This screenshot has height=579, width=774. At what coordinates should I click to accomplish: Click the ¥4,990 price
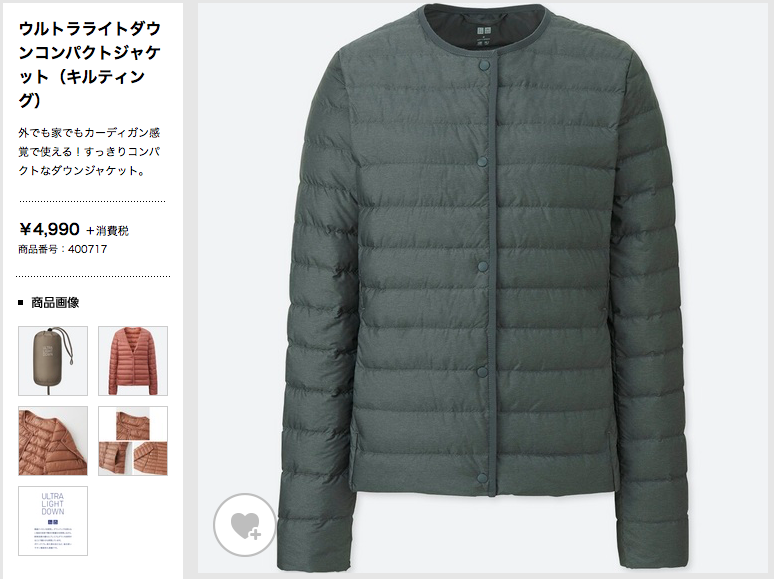49,229
